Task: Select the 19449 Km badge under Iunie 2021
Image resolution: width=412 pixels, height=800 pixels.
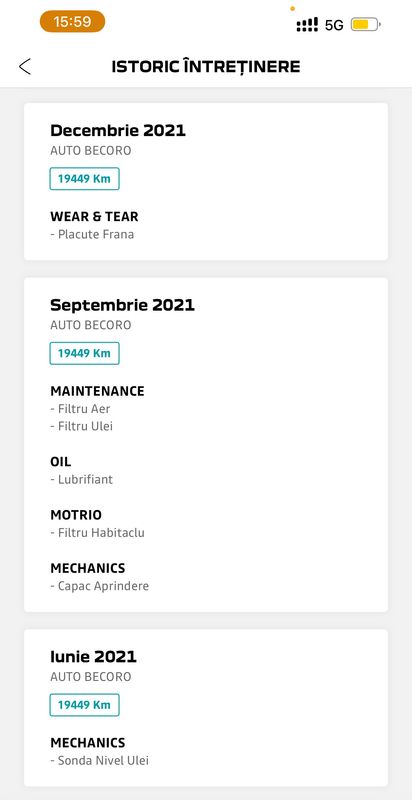Action: click(x=85, y=705)
